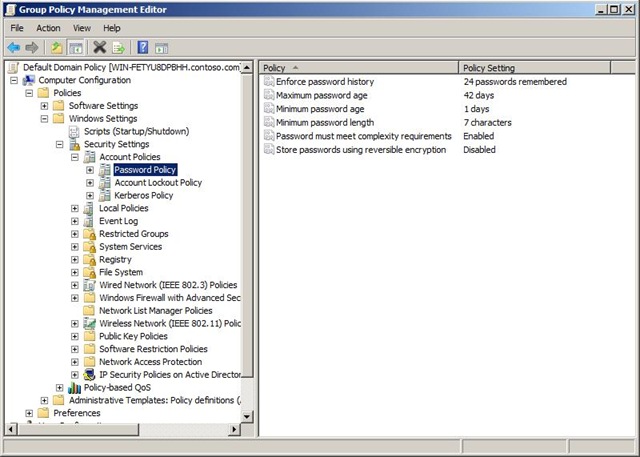Click the Delete X toolbar icon
This screenshot has height=457, width=640.
point(99,47)
